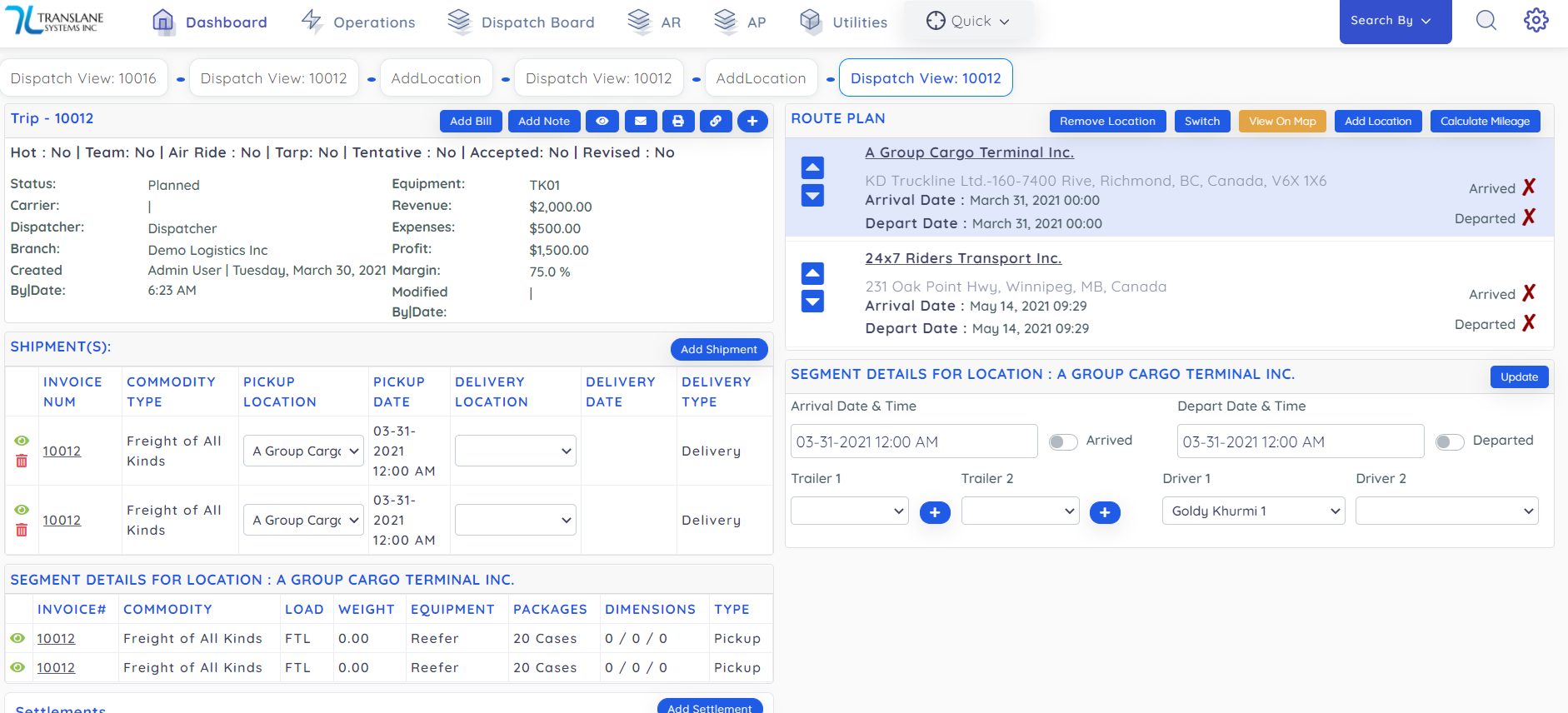Enable the Departed toggle switch
Image resolution: width=1568 pixels, height=713 pixels.
point(1450,441)
